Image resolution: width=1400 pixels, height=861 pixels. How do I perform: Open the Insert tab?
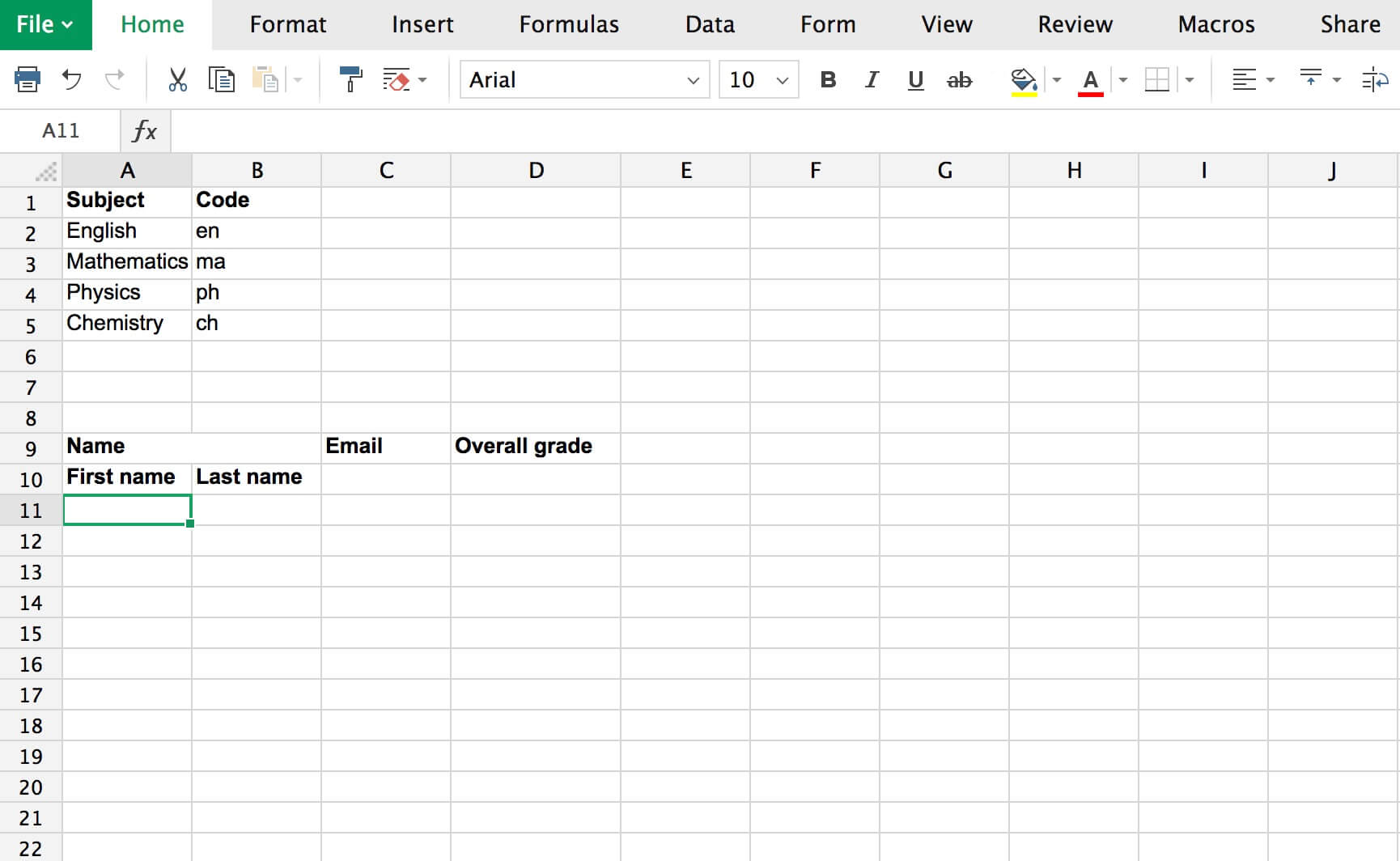(422, 24)
